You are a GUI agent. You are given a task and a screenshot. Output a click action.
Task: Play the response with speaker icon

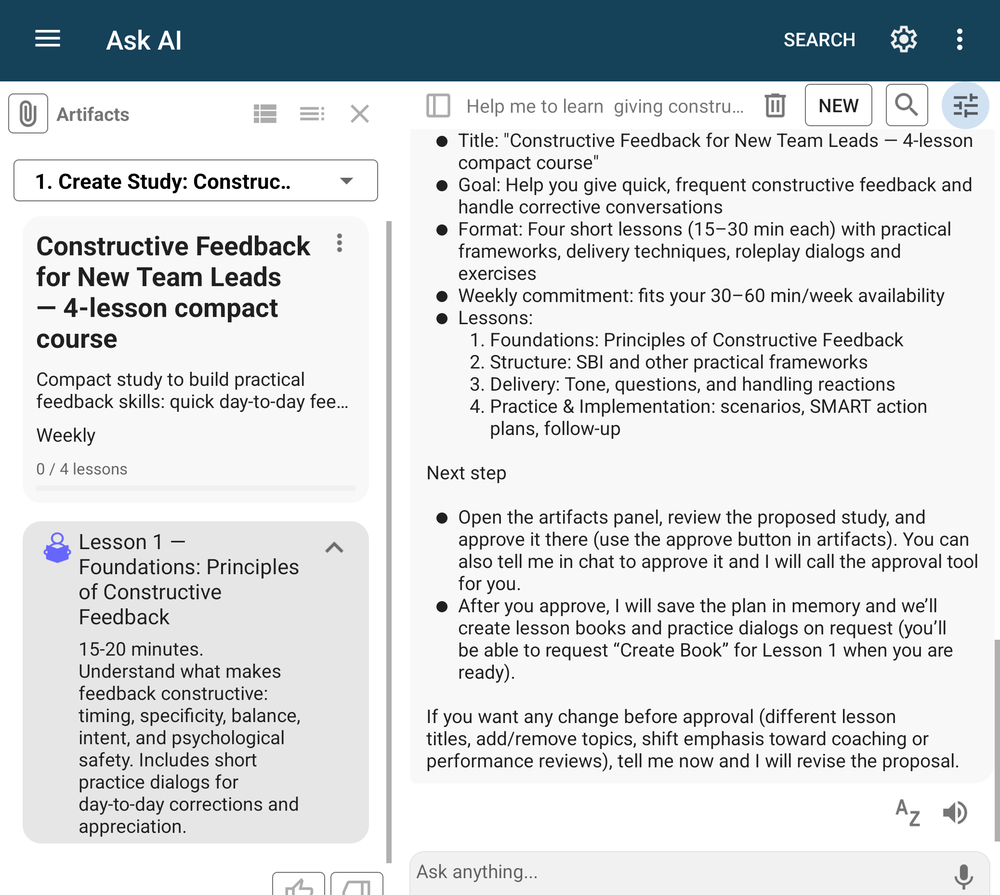point(955,813)
